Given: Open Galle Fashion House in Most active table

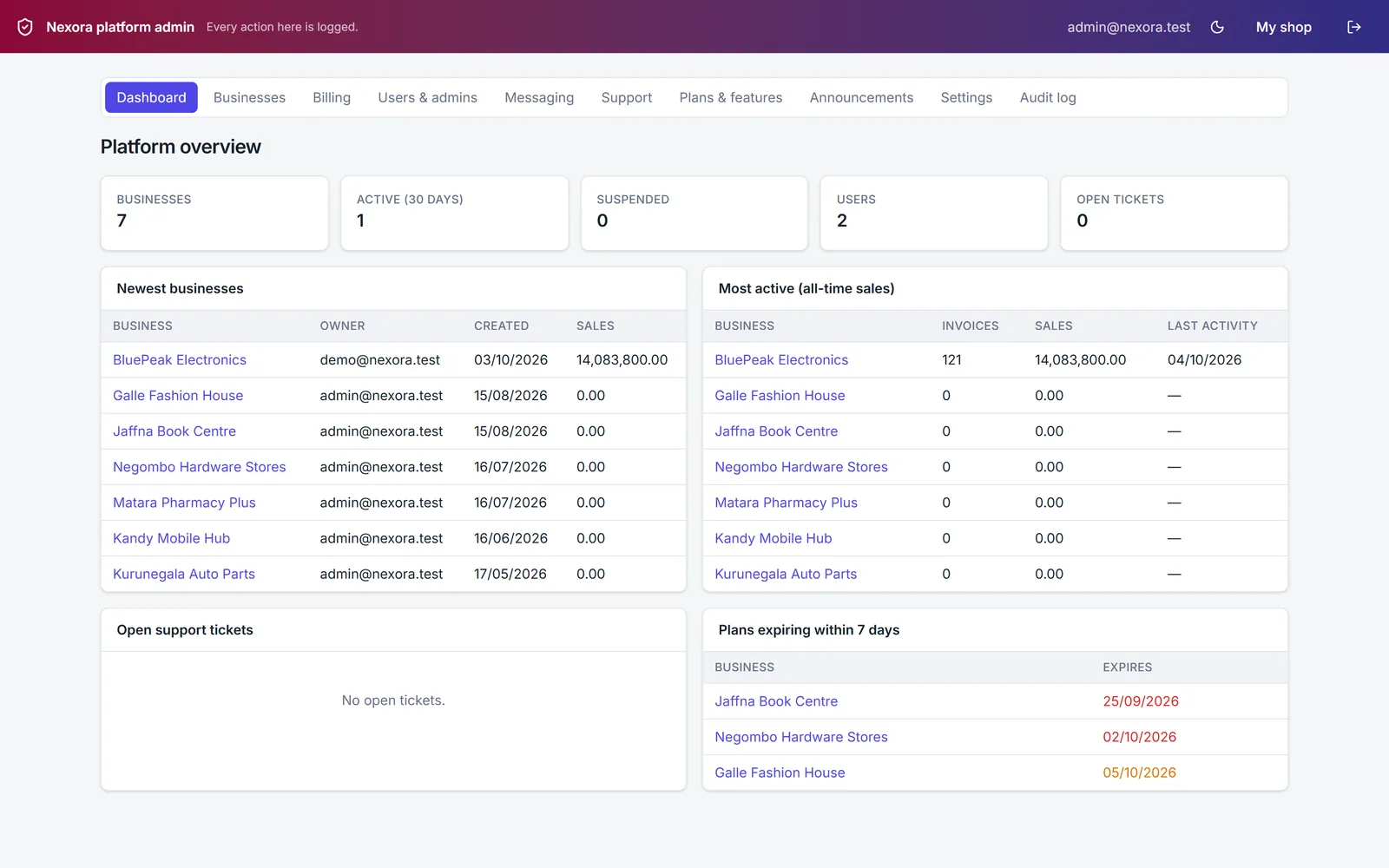Looking at the screenshot, I should 780,395.
